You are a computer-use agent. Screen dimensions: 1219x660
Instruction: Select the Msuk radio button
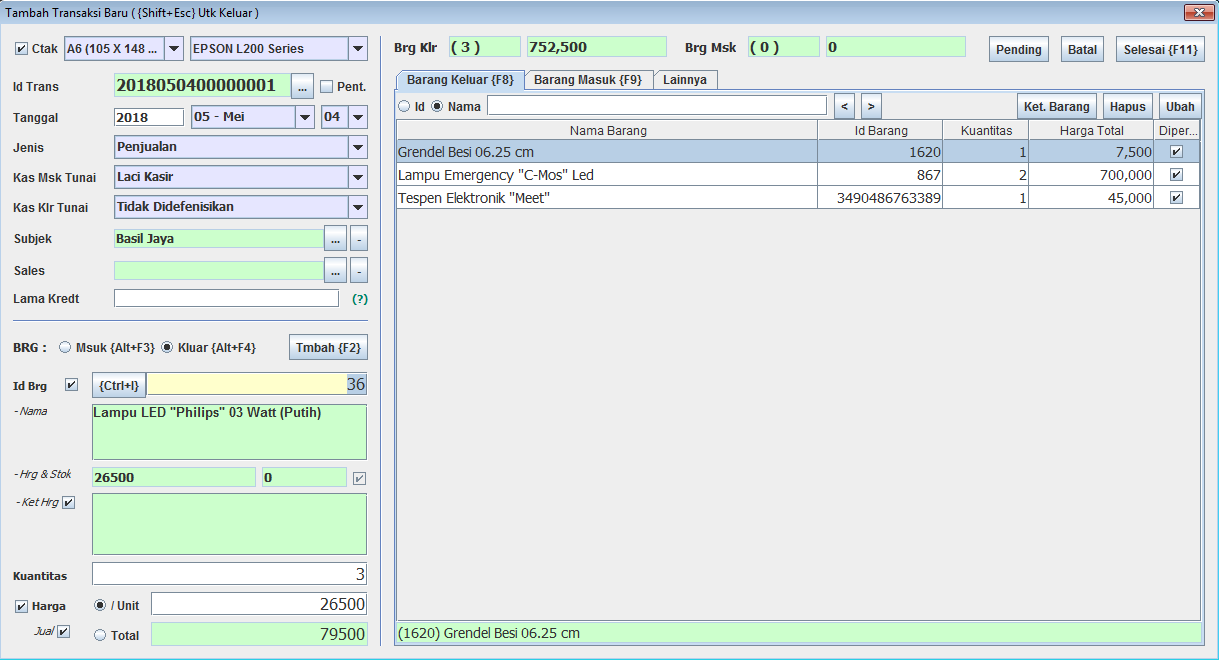[x=66, y=348]
